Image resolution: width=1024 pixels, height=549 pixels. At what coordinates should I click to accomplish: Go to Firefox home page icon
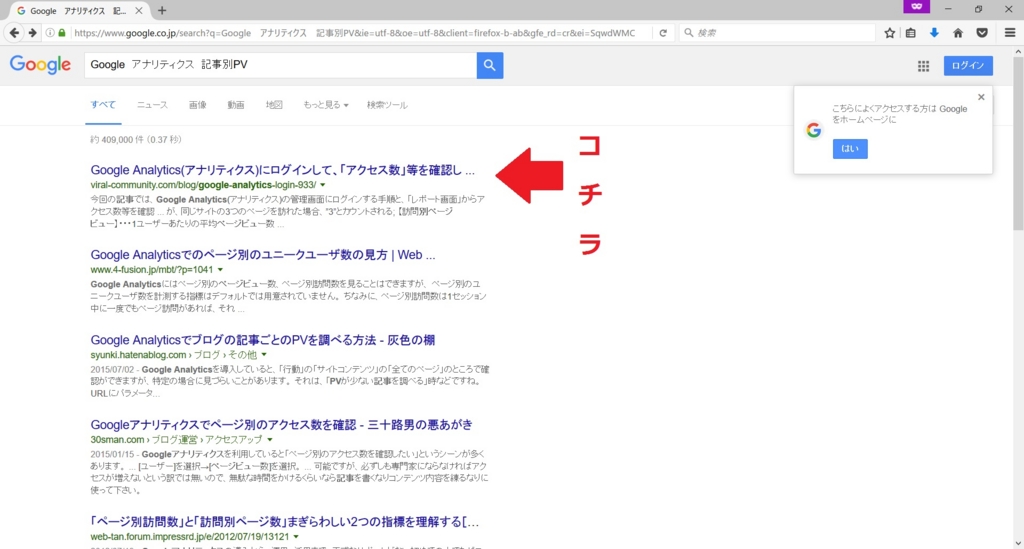(x=958, y=33)
